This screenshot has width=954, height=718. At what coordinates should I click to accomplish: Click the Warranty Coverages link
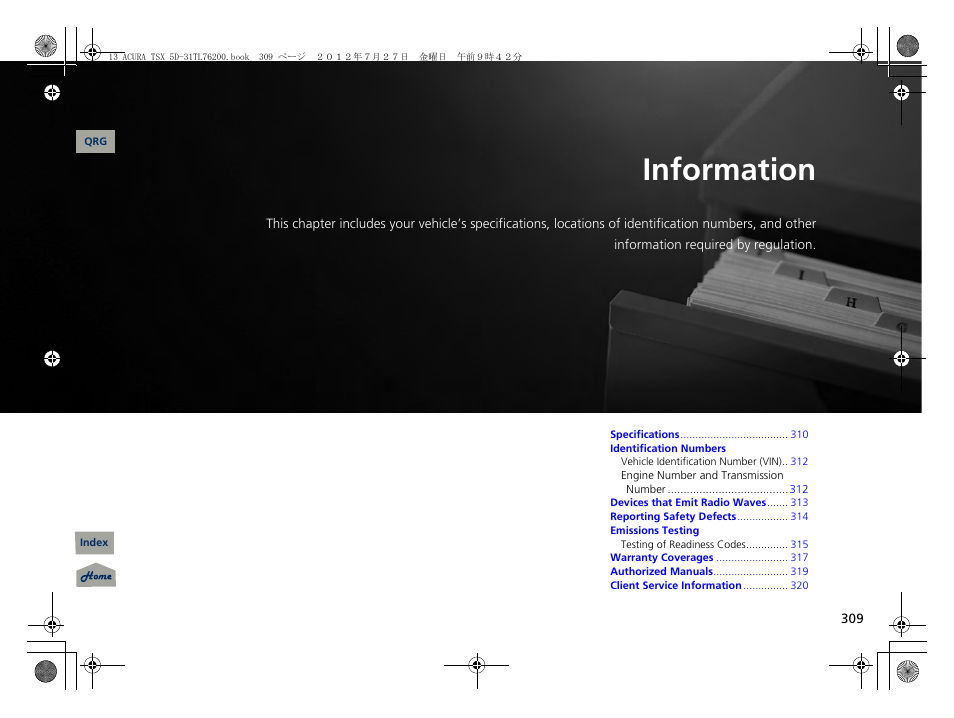[x=662, y=557]
